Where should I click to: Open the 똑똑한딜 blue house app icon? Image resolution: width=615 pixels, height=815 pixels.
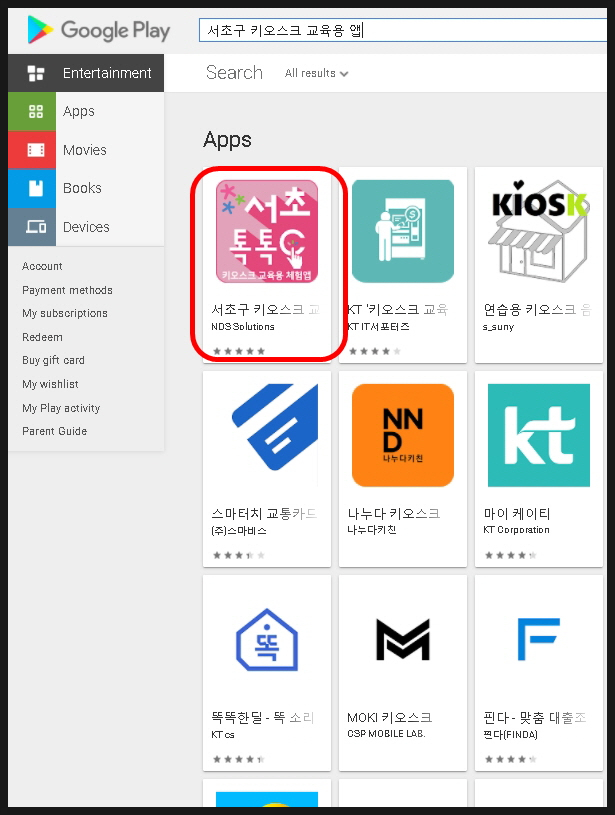tap(267, 640)
